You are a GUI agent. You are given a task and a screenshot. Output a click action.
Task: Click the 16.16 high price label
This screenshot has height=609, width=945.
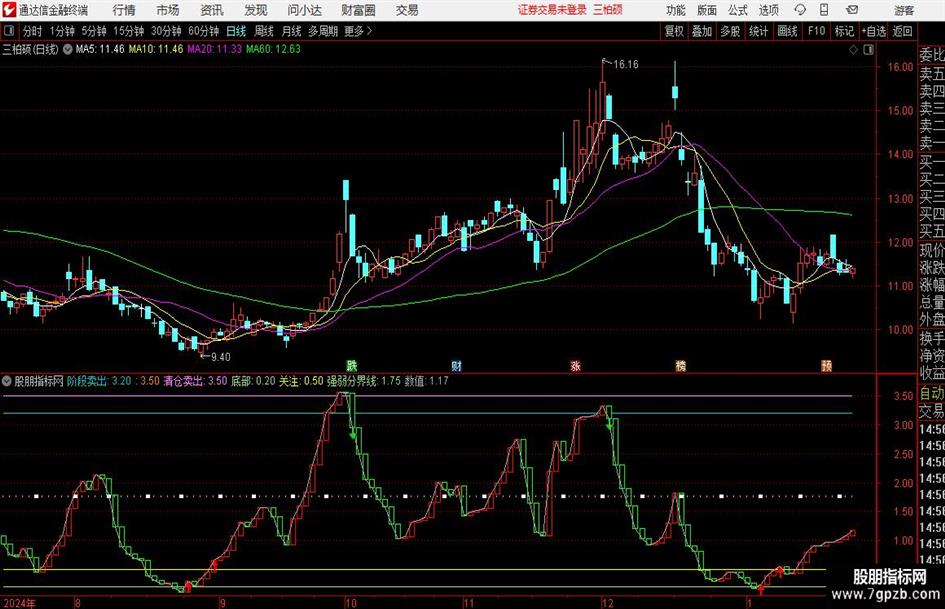pos(626,65)
